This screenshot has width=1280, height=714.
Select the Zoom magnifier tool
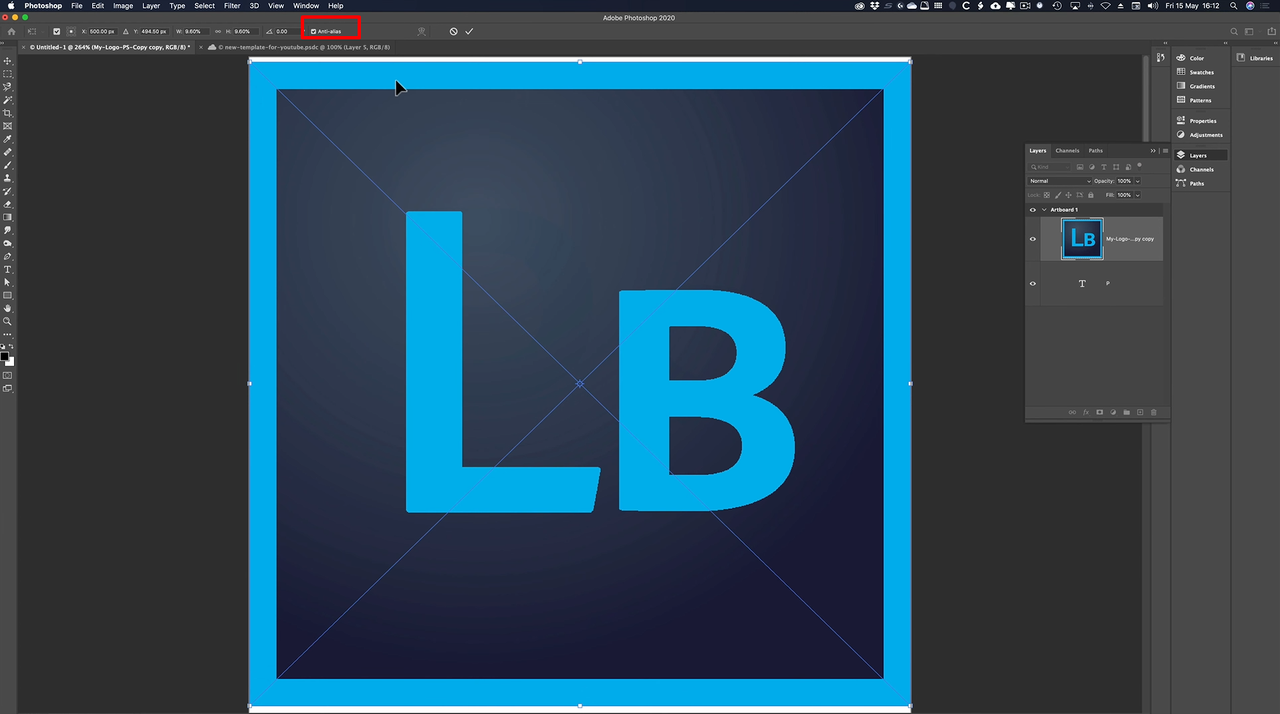[8, 322]
